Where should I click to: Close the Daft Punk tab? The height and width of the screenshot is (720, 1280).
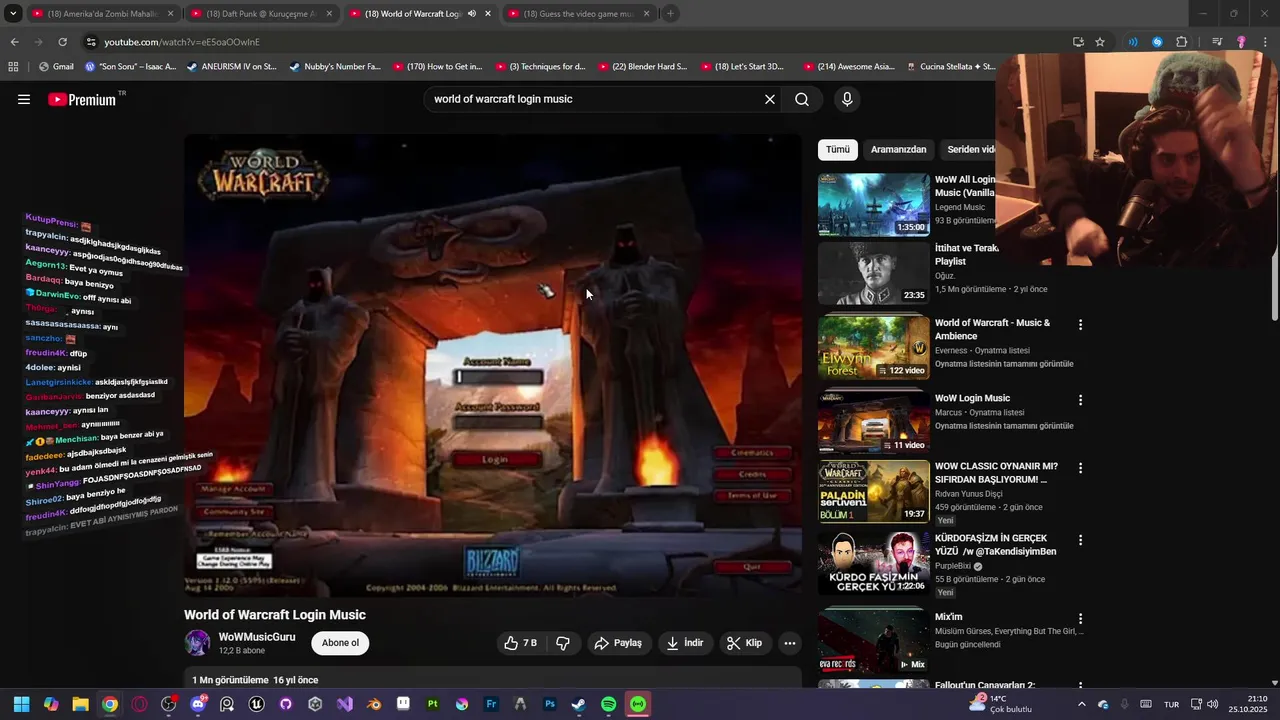tap(328, 14)
